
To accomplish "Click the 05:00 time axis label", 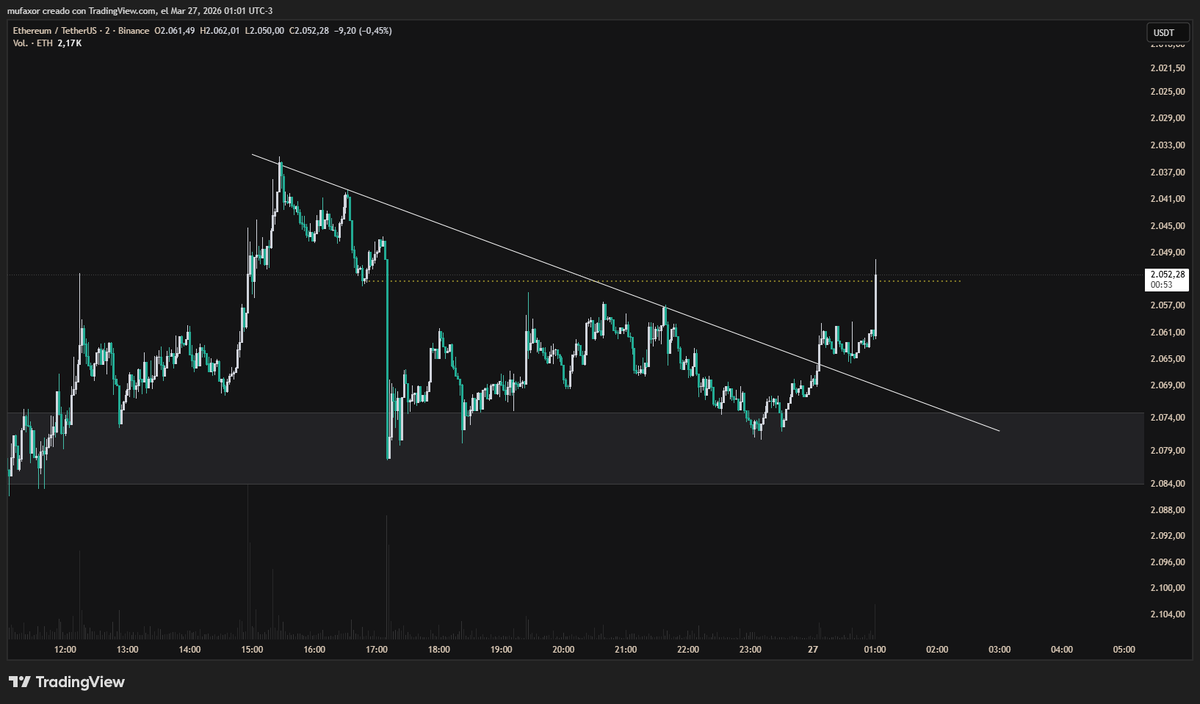I will tap(1124, 649).
